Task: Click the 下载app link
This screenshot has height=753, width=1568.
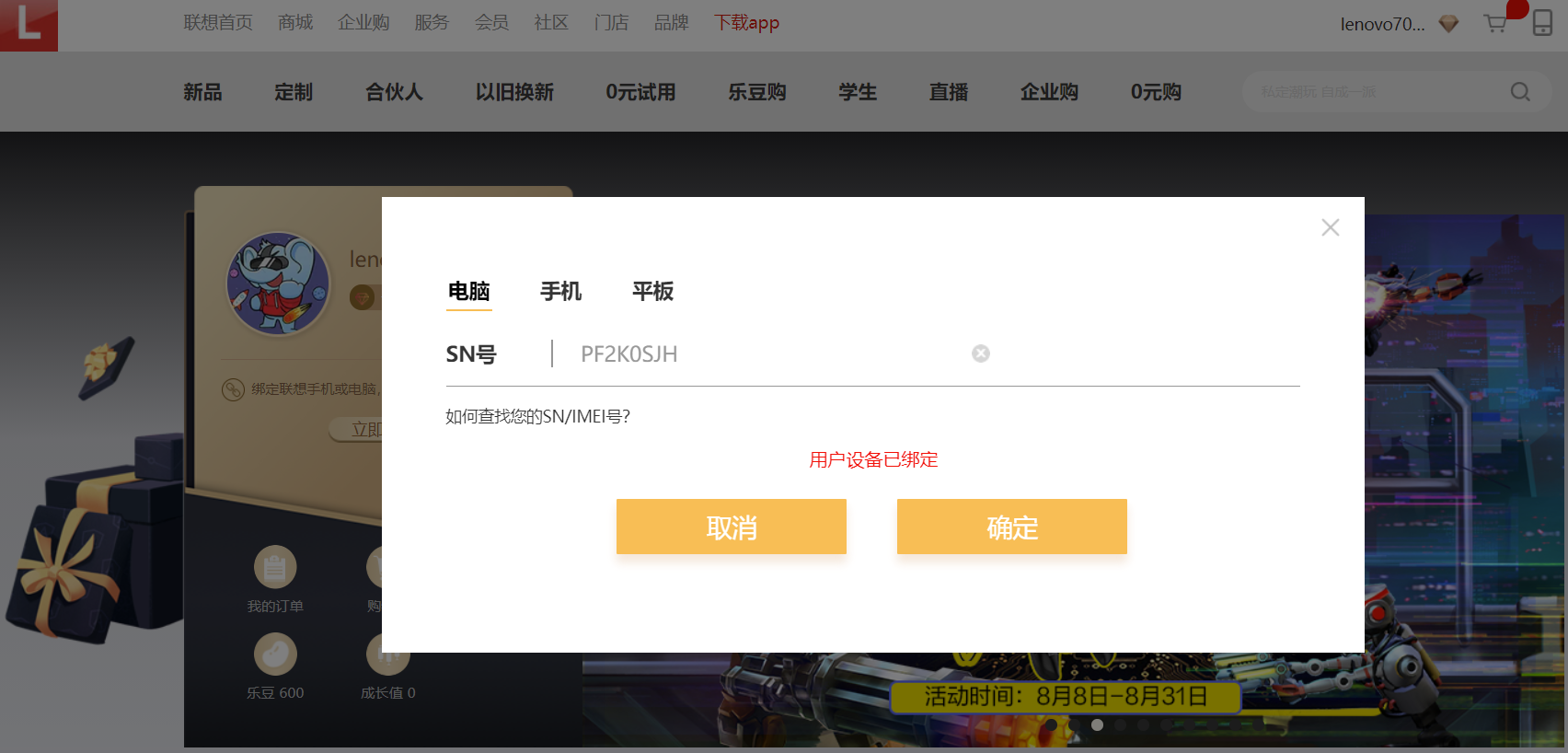Action: [747, 23]
